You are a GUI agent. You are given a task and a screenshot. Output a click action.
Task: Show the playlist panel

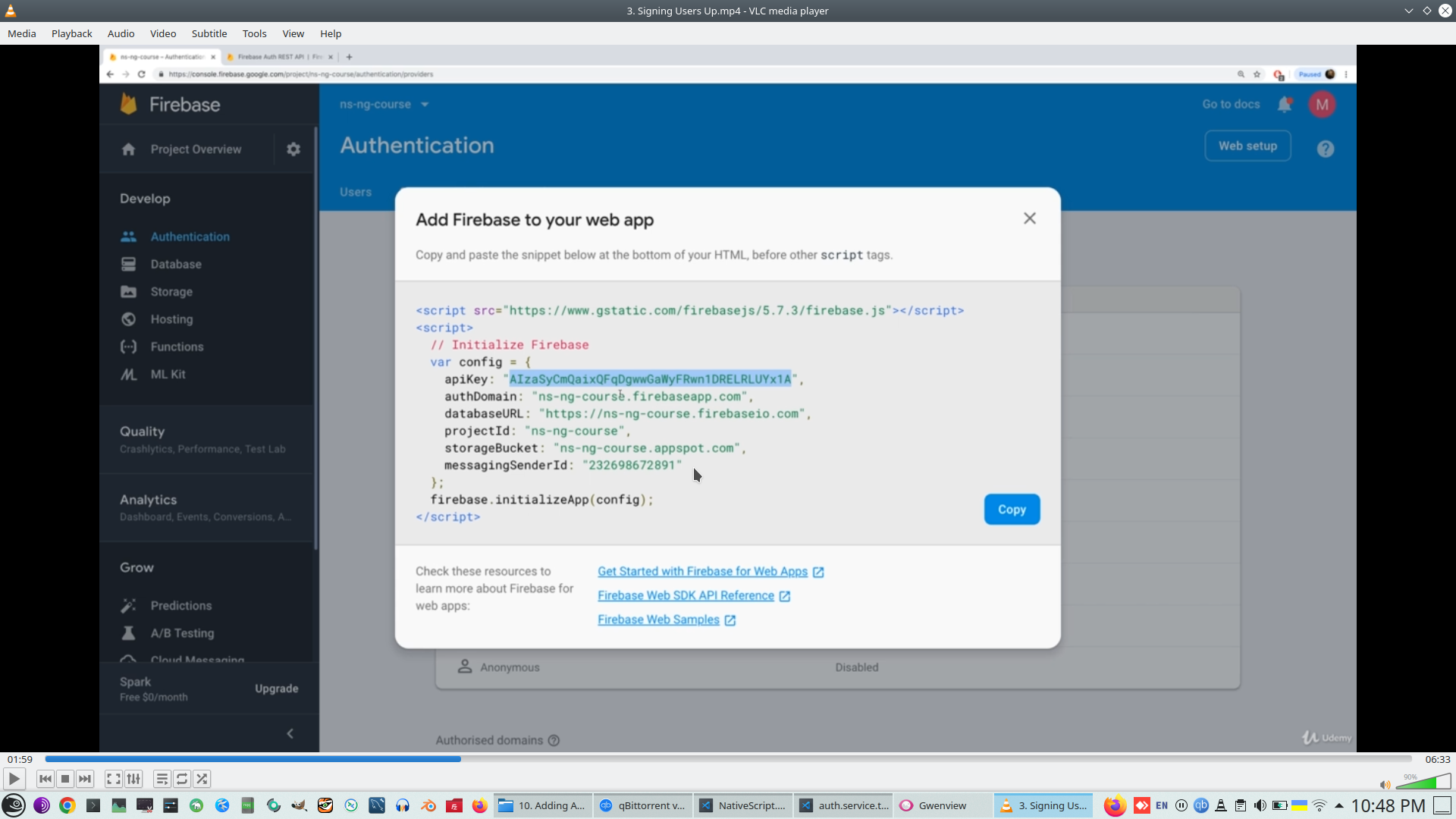[x=162, y=779]
